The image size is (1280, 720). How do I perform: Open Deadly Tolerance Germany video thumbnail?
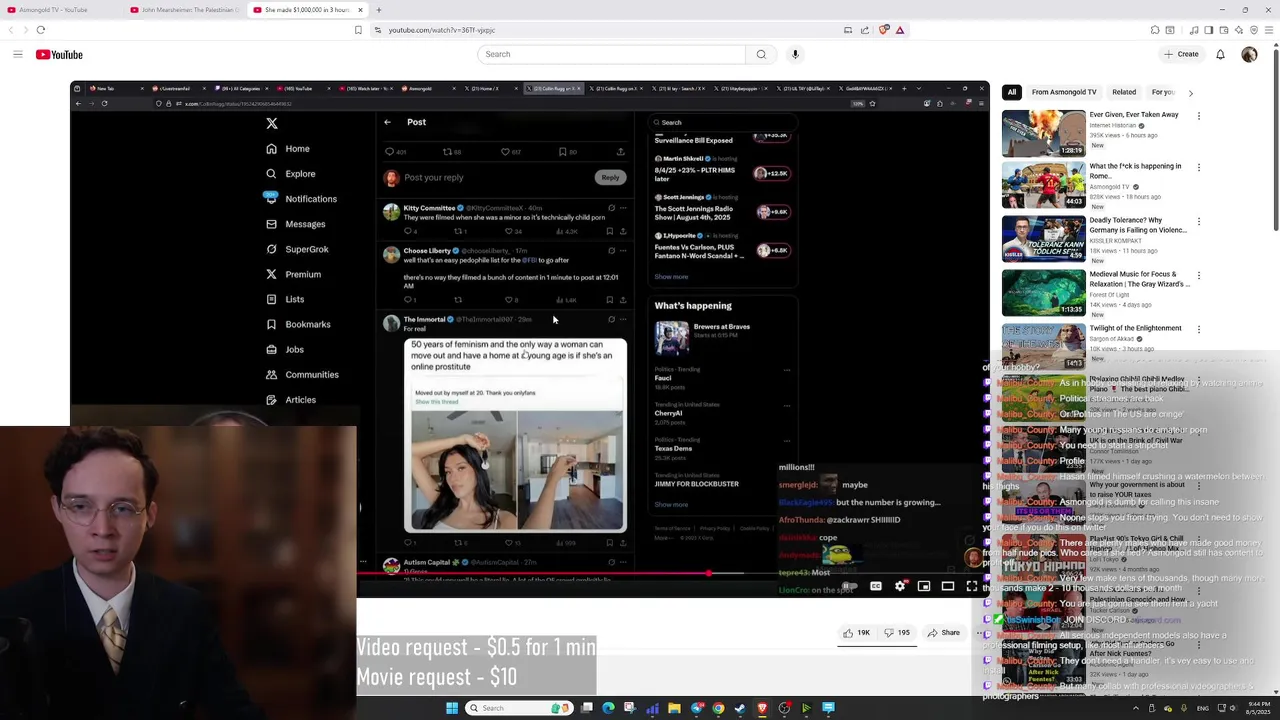click(1043, 239)
